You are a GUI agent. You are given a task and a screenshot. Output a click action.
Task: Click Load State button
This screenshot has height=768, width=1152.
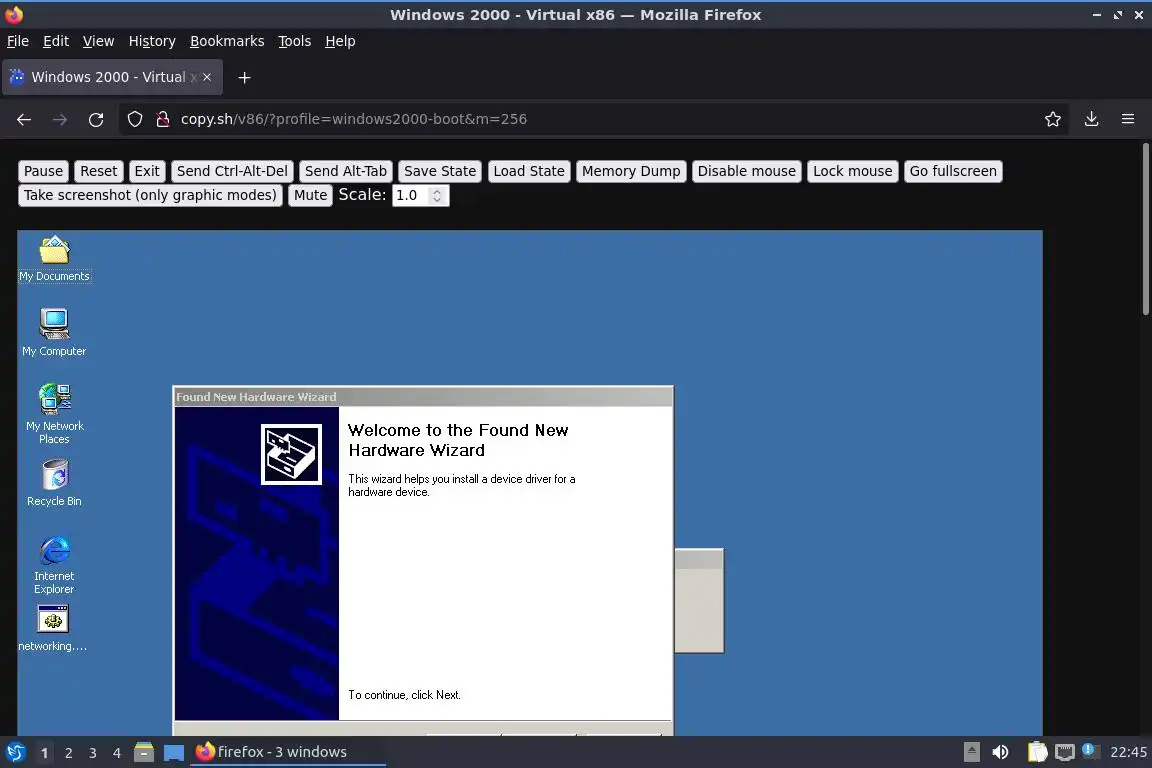[529, 171]
